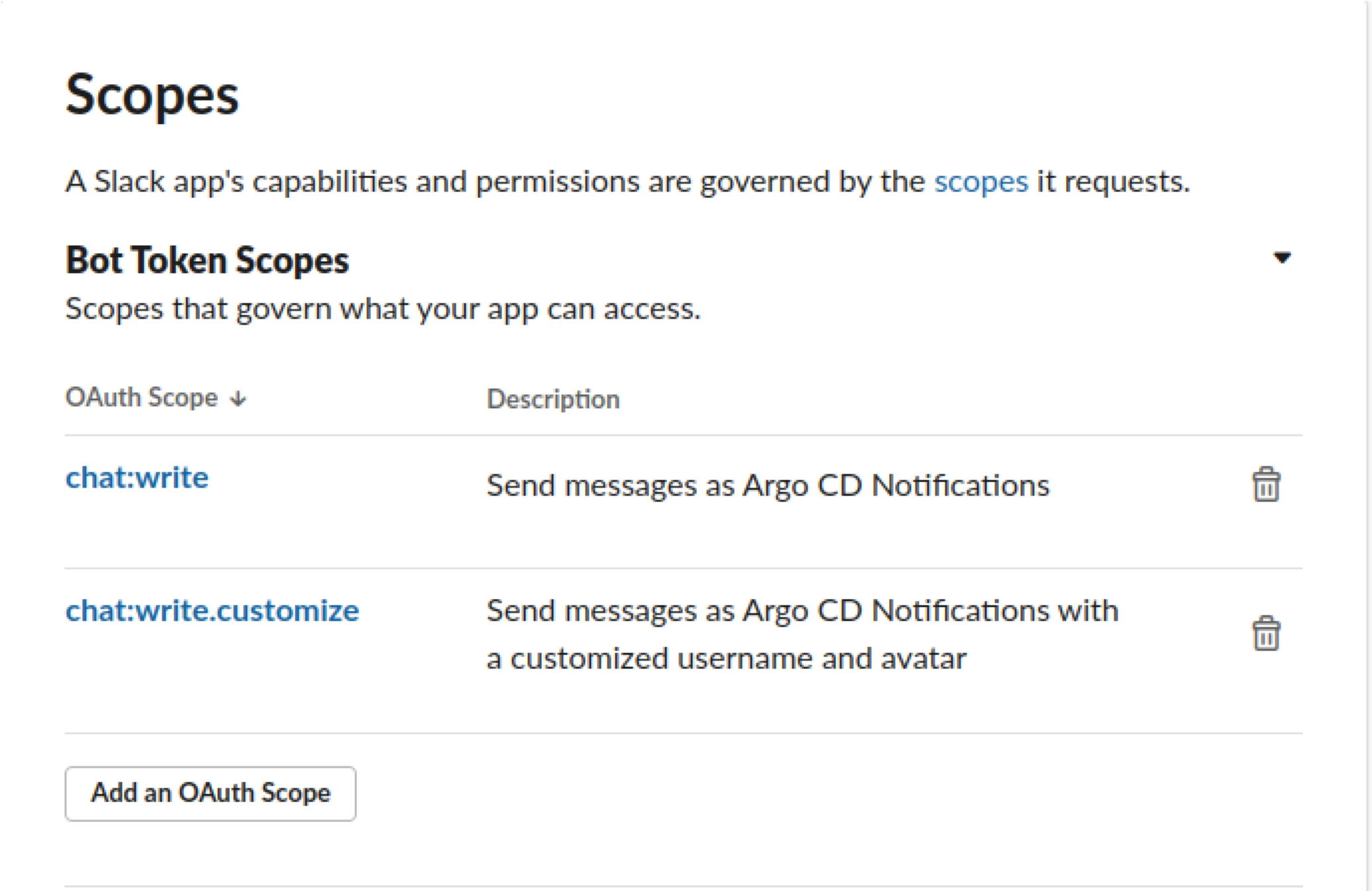Click the delete icon for chat:write.customize scope
The height and width of the screenshot is (891, 1372).
click(x=1262, y=634)
